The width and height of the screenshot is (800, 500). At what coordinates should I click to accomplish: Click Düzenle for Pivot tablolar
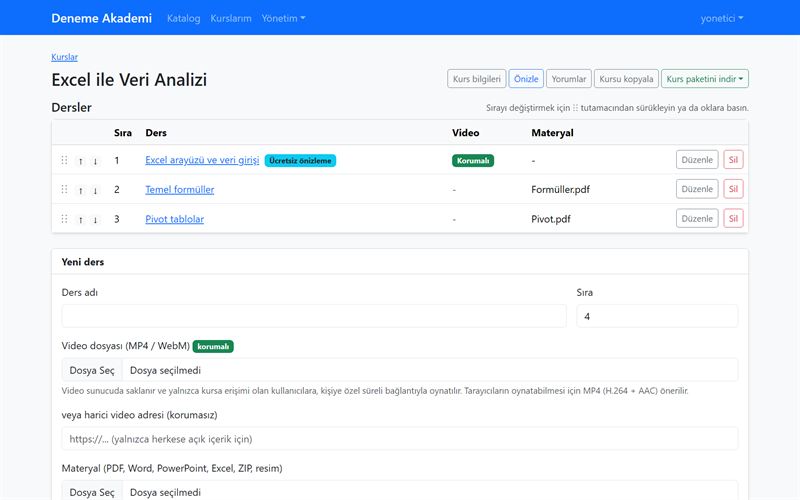pyautogui.click(x=697, y=218)
